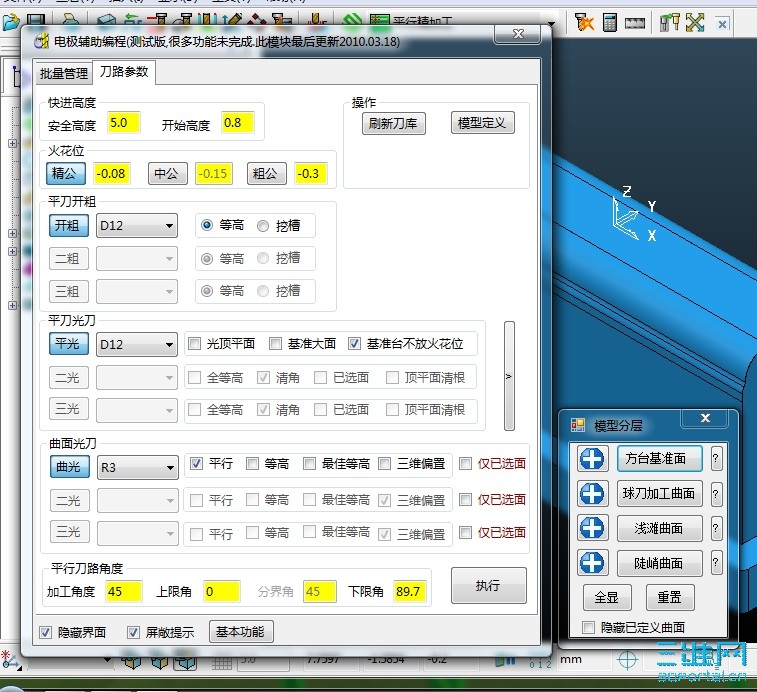Select the 等高 radio in the 开粗 row
The image size is (757, 692).
[207, 225]
